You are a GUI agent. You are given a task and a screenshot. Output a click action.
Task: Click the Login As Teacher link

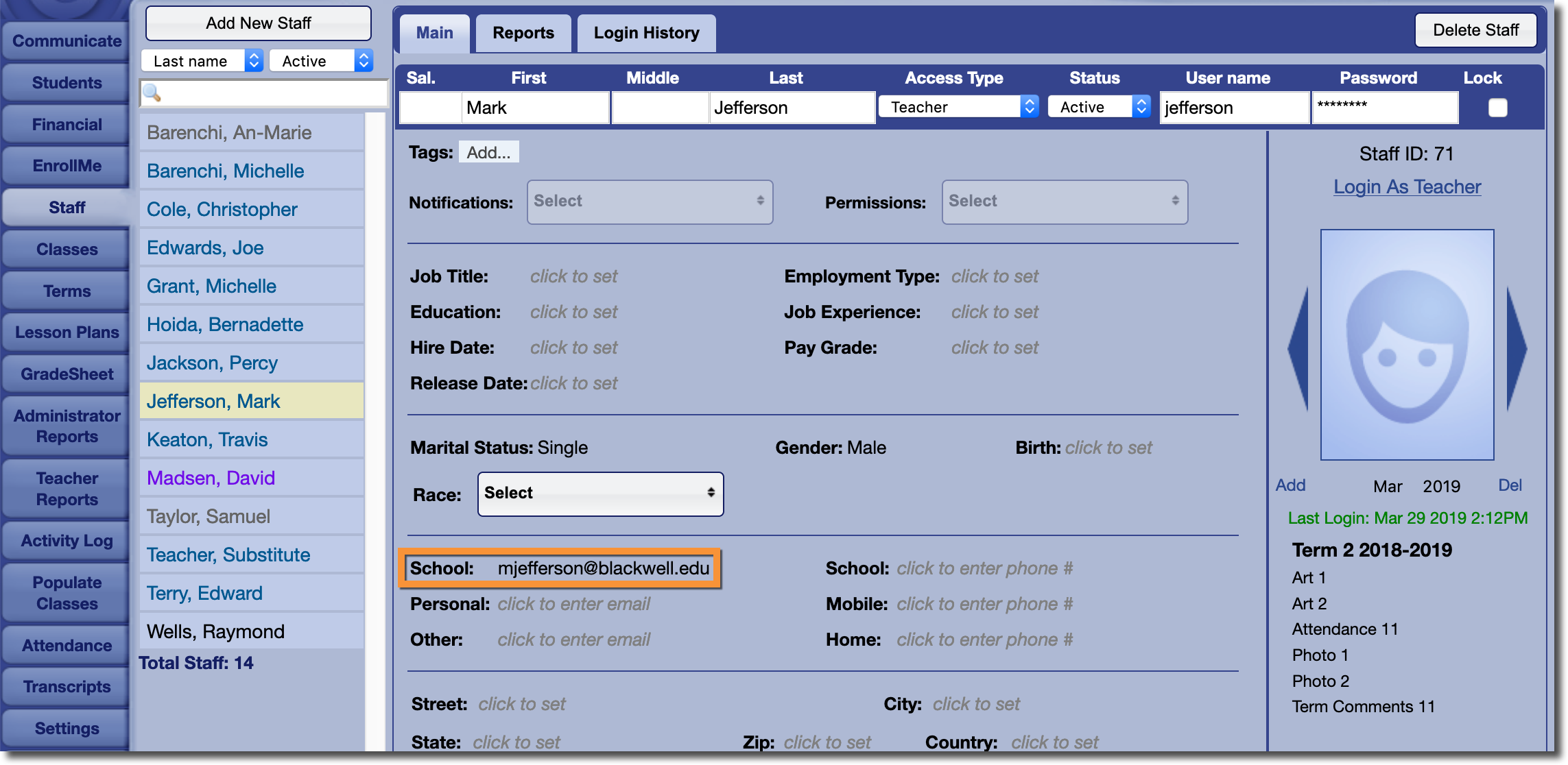coord(1407,186)
